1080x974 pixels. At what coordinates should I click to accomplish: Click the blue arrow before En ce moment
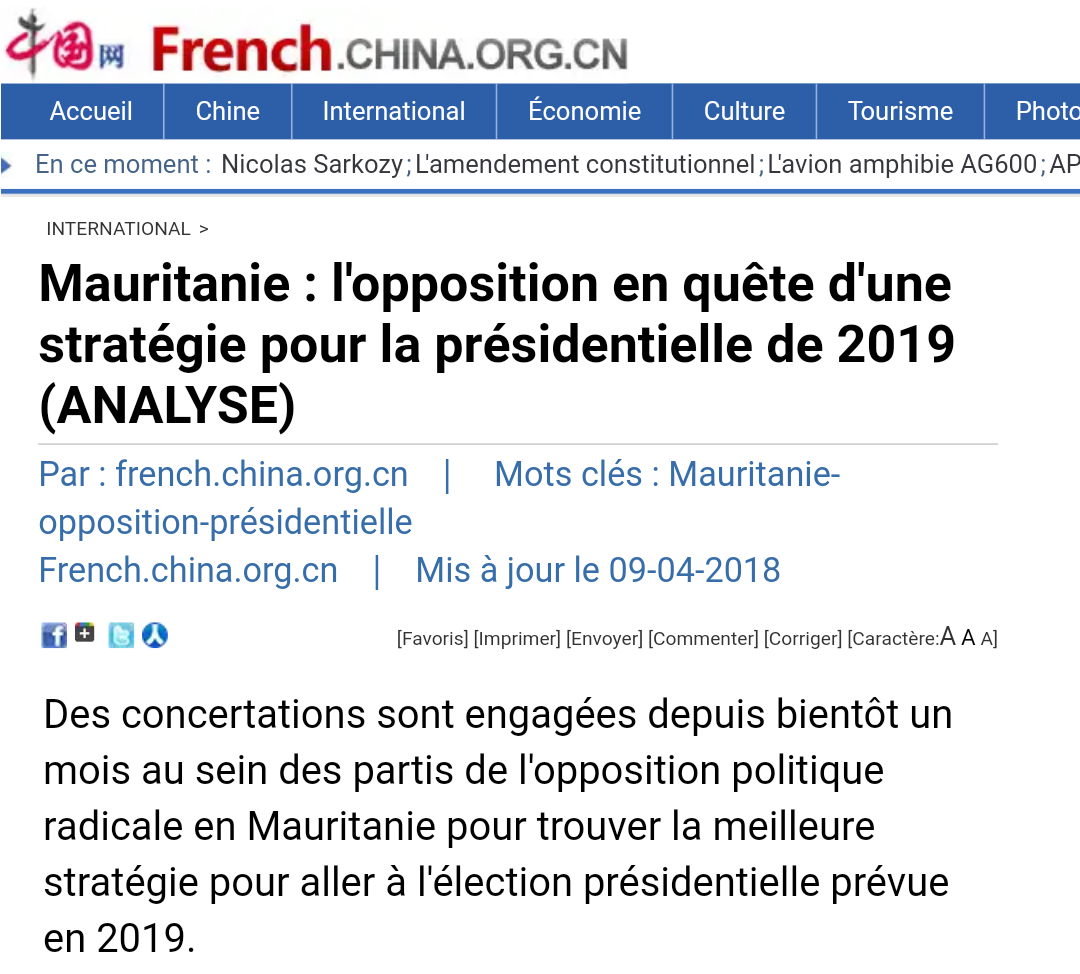point(7,165)
